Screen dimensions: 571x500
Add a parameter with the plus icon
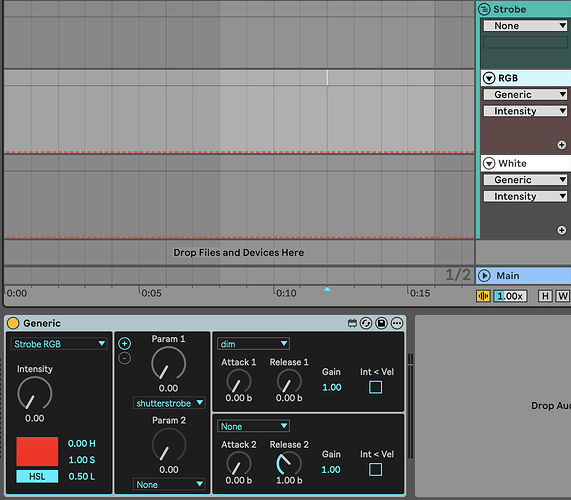pos(125,343)
